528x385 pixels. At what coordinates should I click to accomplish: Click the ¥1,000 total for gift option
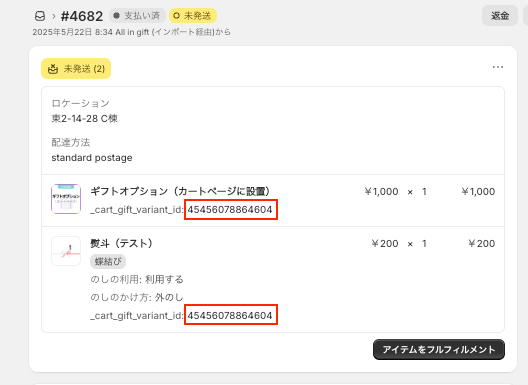pyautogui.click(x=478, y=191)
